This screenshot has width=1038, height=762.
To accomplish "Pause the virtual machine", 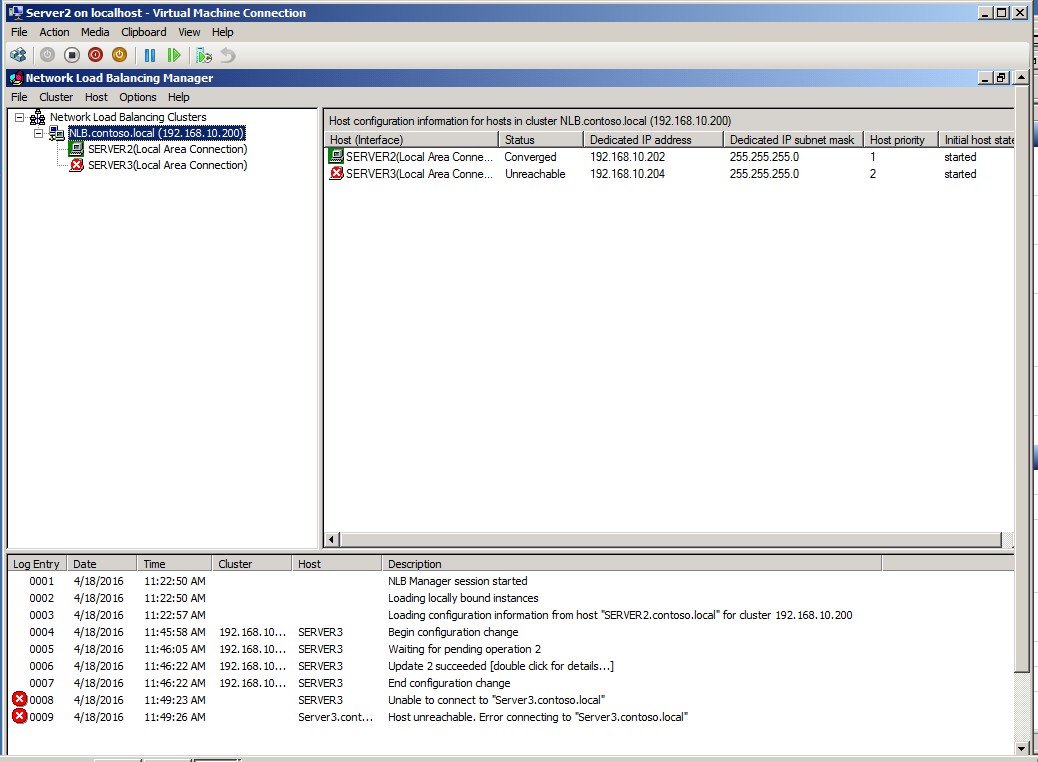I will tap(150, 55).
